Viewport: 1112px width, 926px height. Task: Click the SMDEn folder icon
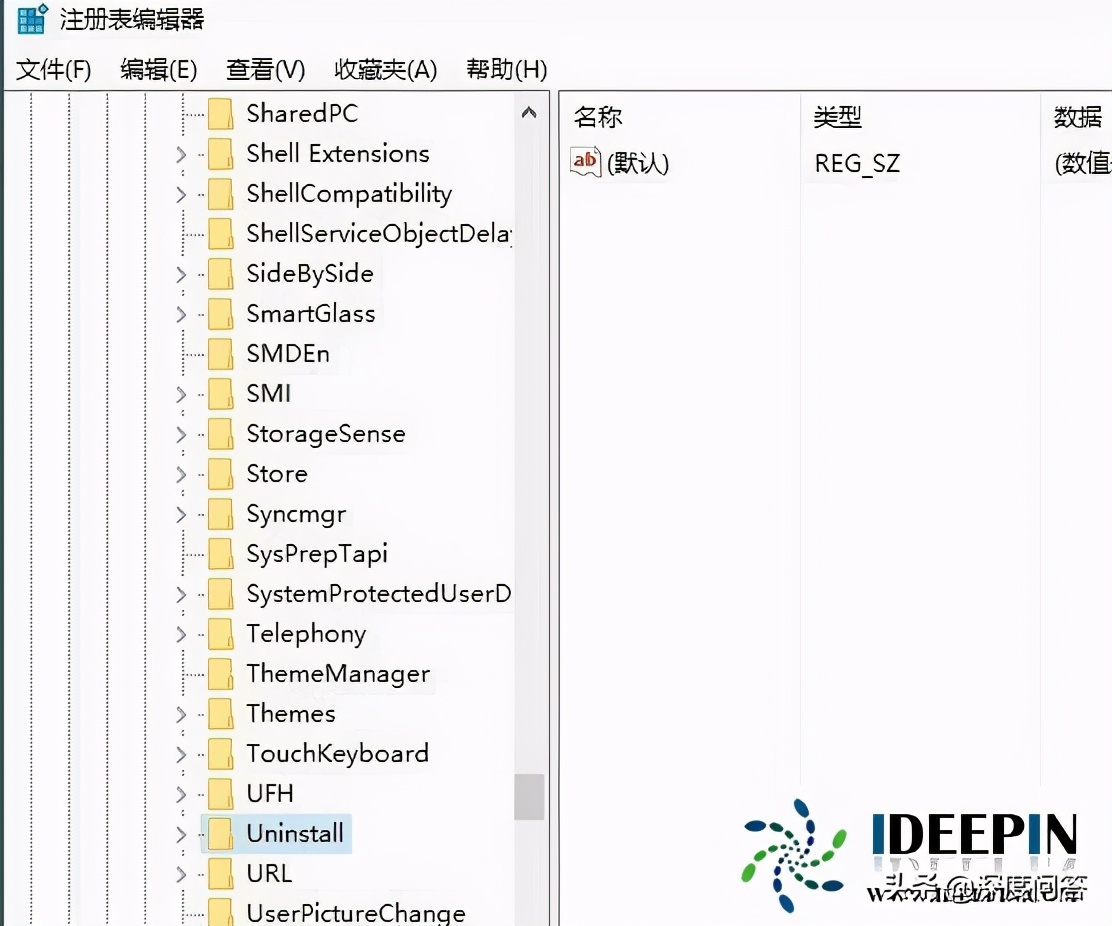pyautogui.click(x=220, y=353)
